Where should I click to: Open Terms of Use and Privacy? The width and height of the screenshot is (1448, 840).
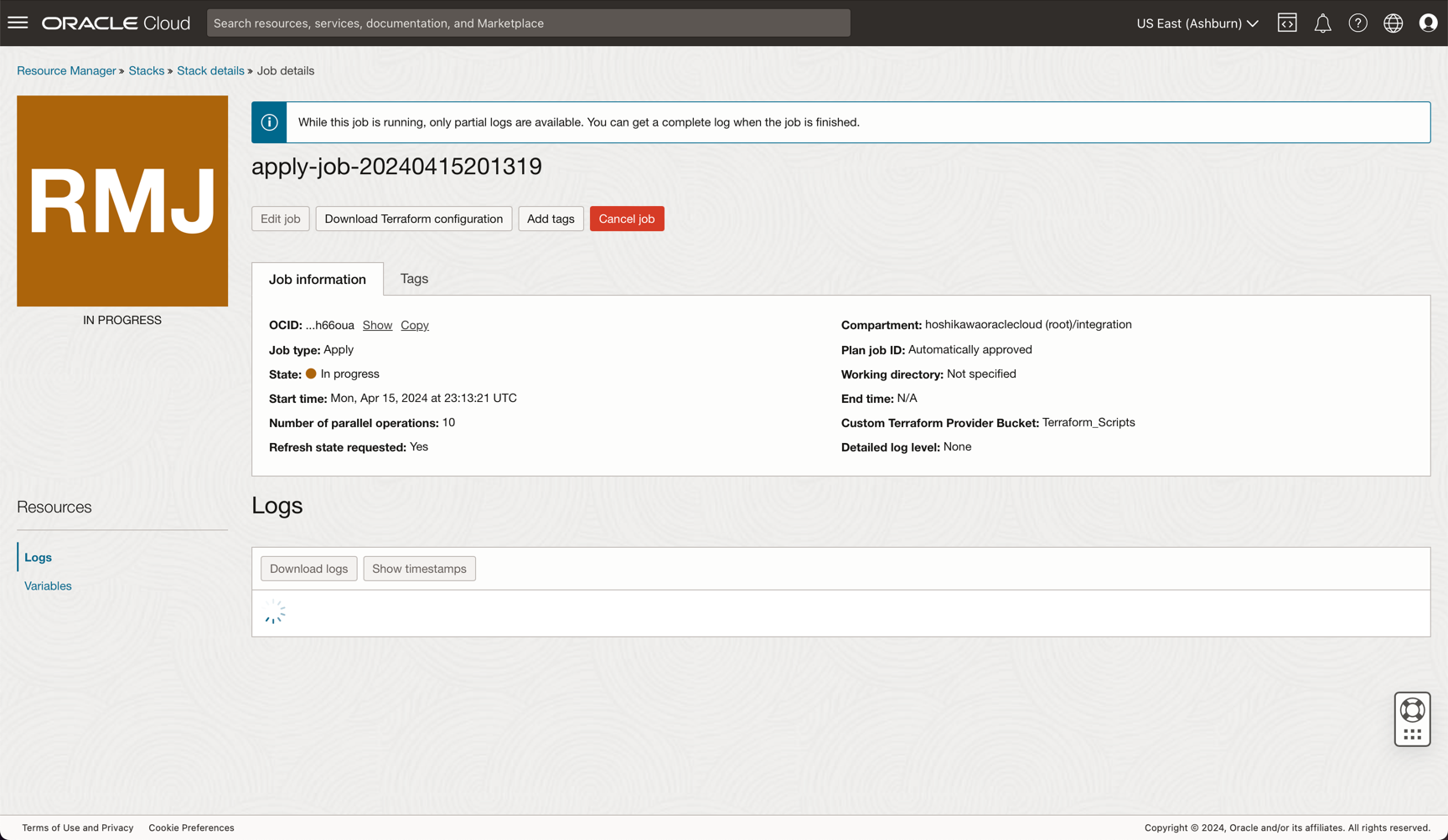pyautogui.click(x=78, y=827)
